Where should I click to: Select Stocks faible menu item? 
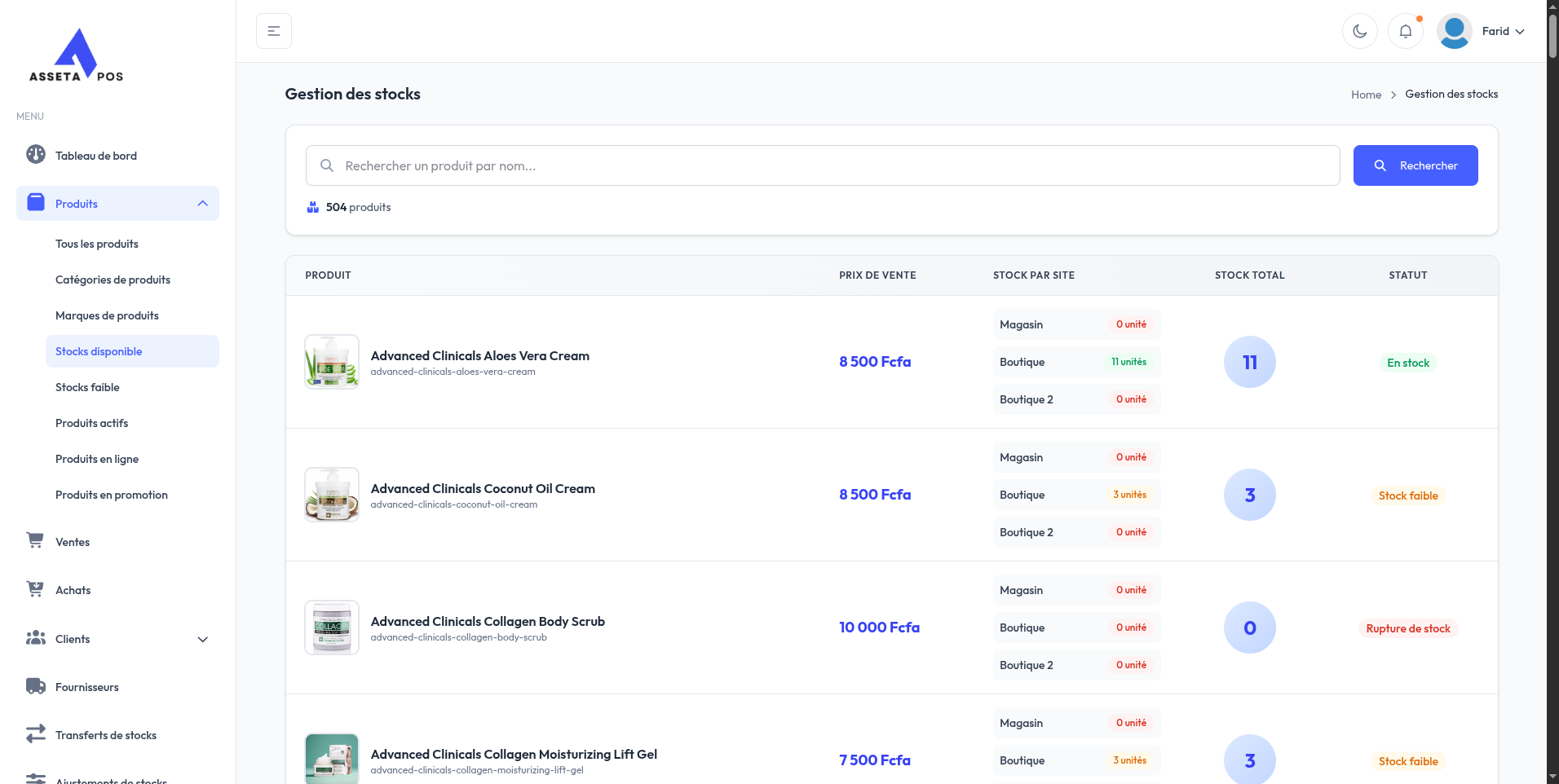87,387
